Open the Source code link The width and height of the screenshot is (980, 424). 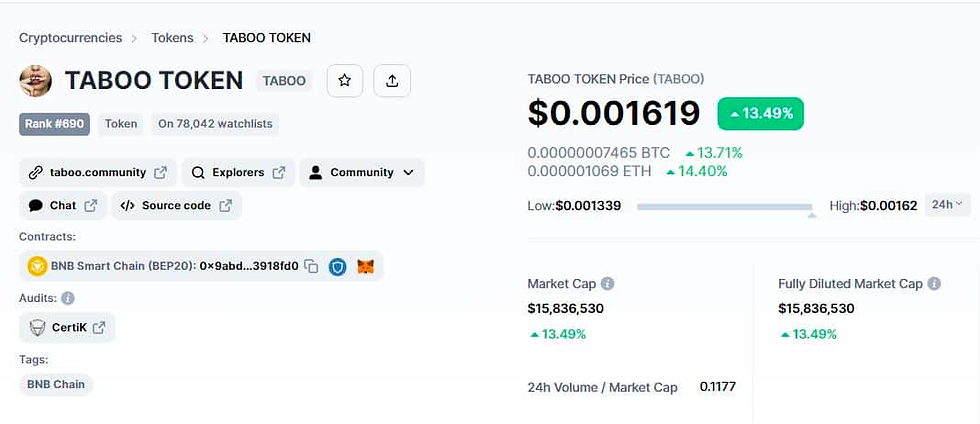[177, 206]
